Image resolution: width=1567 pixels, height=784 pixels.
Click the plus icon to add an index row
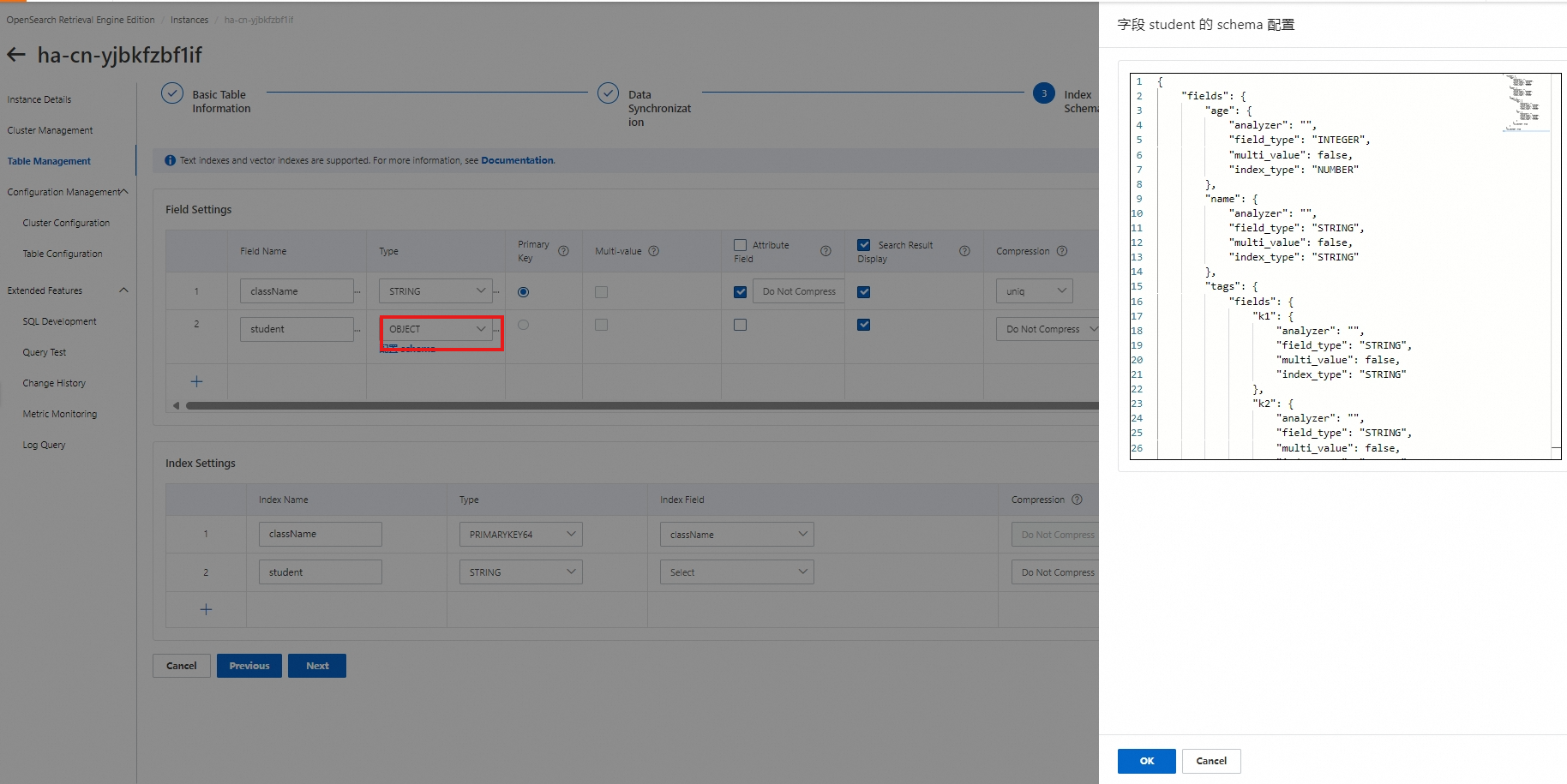(206, 609)
